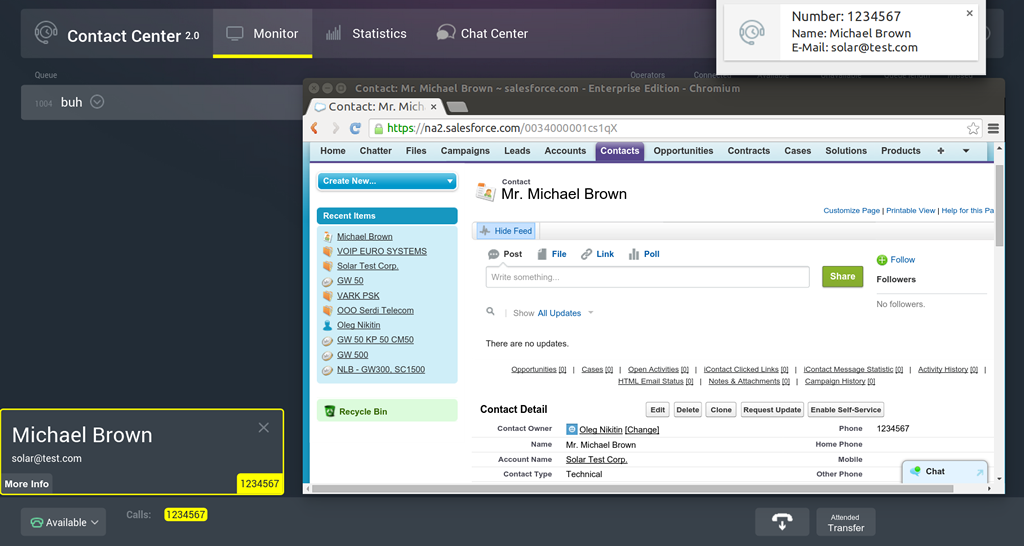Click the feed search magnifier icon
The image size is (1024, 546).
click(490, 312)
